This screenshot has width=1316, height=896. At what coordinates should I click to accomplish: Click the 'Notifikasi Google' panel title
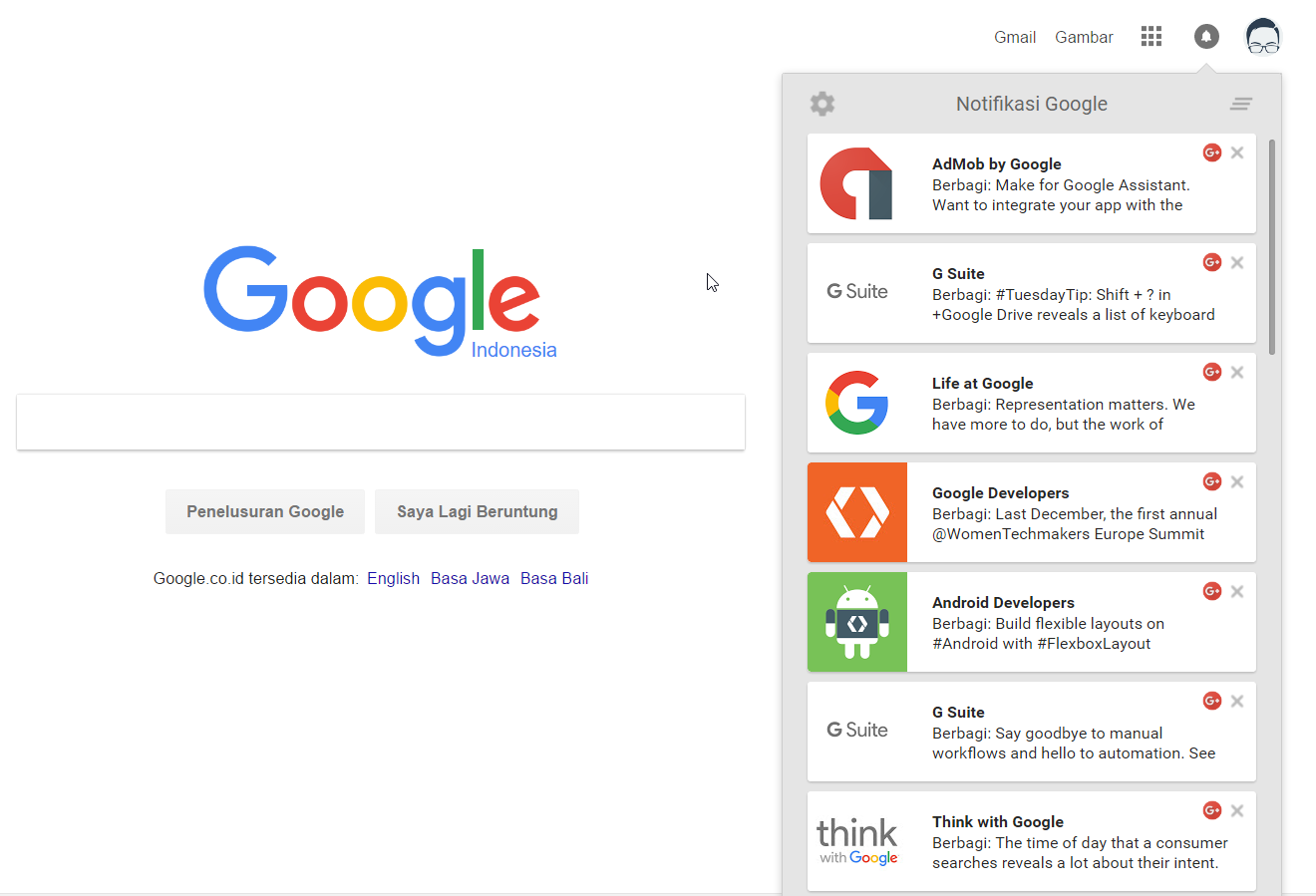click(x=1032, y=104)
